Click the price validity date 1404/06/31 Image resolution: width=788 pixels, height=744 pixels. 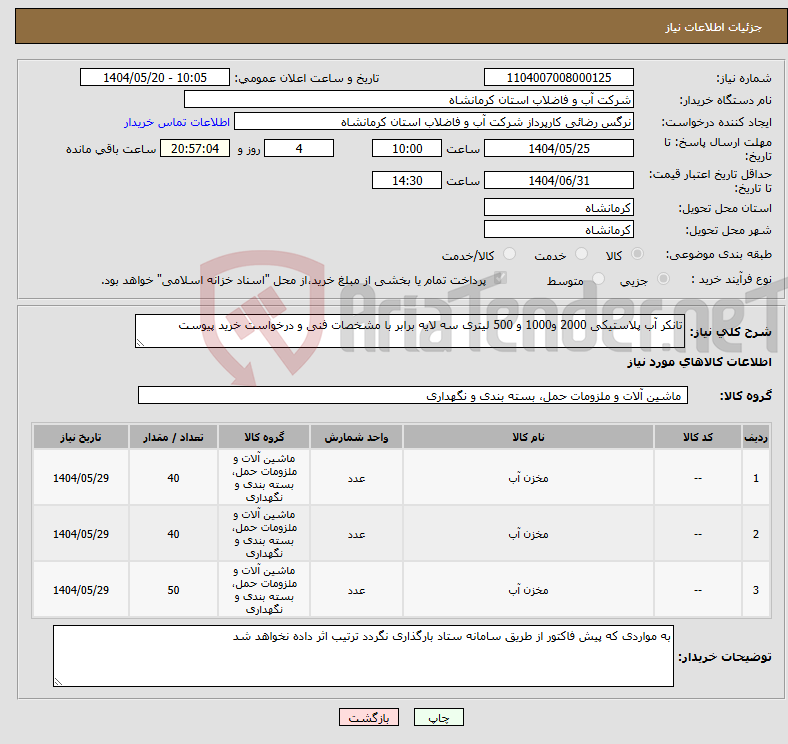pos(558,180)
